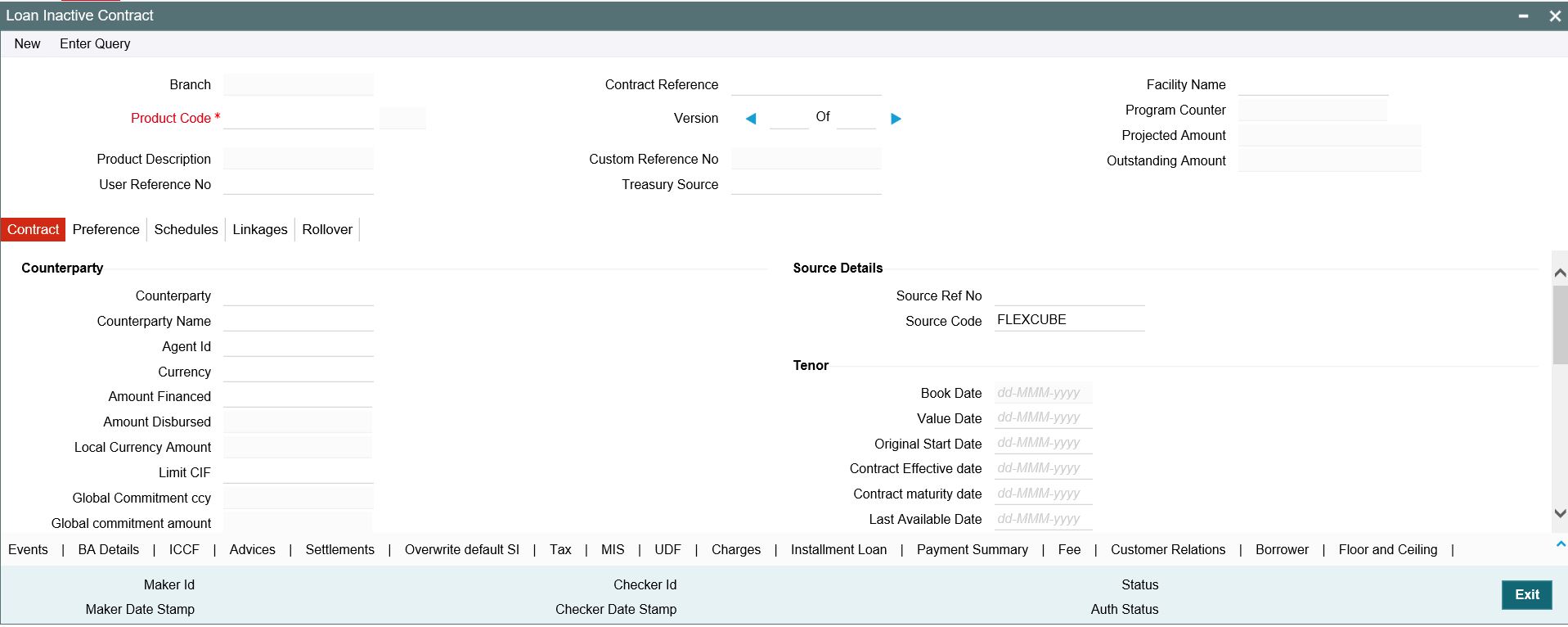Click the Limit CIF field
The image size is (1568, 627).
(x=299, y=472)
